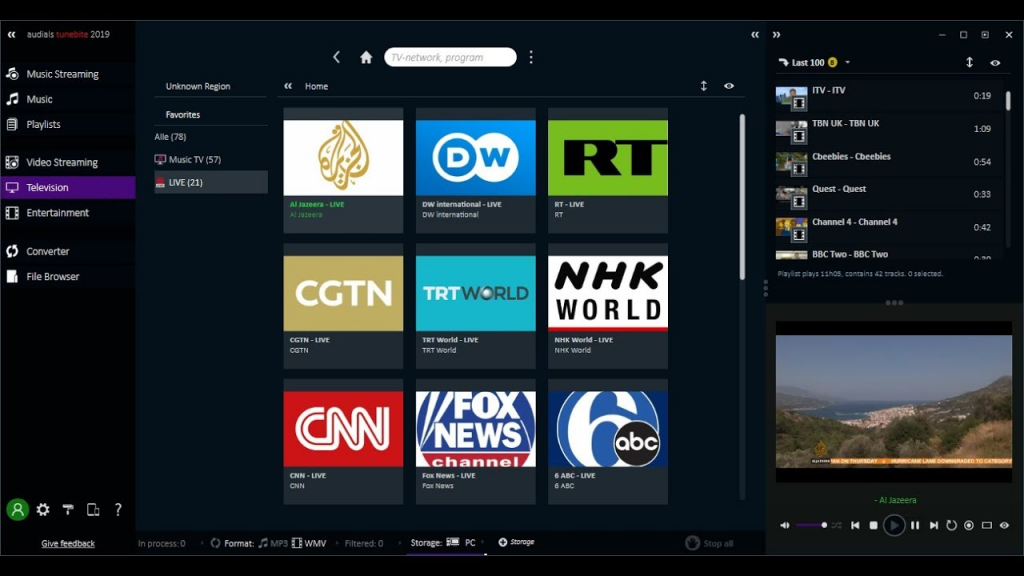Screen dimensions: 1024x576
Task: Open the Converter section
Action: pyautogui.click(x=68, y=251)
